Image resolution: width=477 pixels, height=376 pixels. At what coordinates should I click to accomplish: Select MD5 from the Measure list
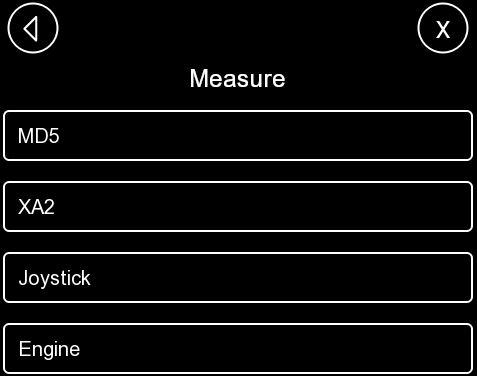click(x=238, y=136)
